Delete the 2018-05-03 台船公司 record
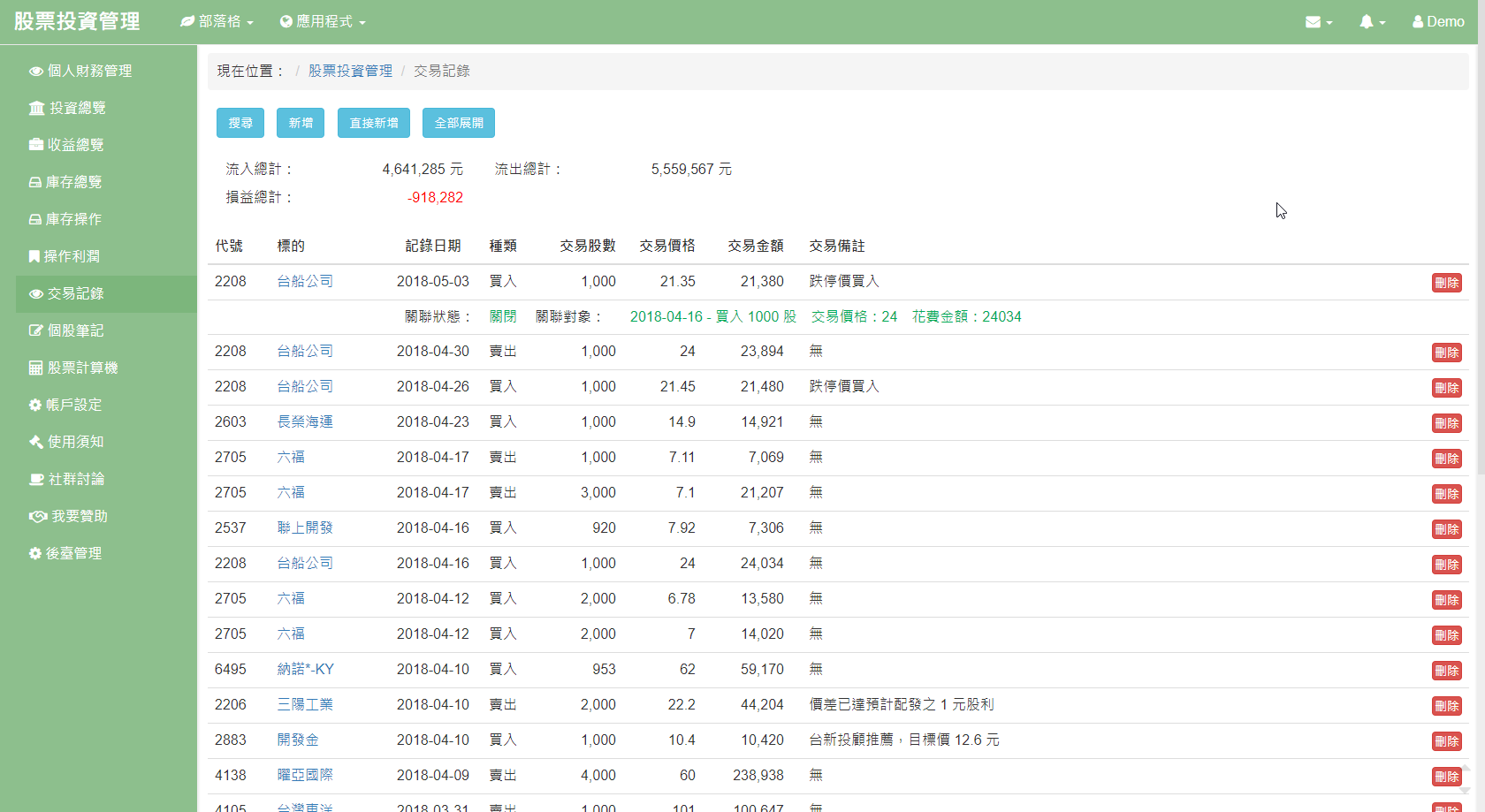Screen dimensions: 1485x812 (x=1446, y=283)
